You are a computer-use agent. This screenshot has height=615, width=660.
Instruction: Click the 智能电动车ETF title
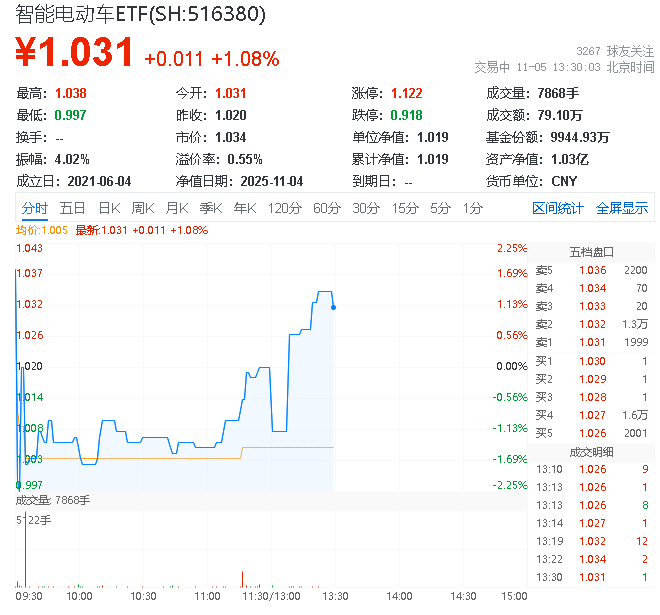click(x=140, y=14)
